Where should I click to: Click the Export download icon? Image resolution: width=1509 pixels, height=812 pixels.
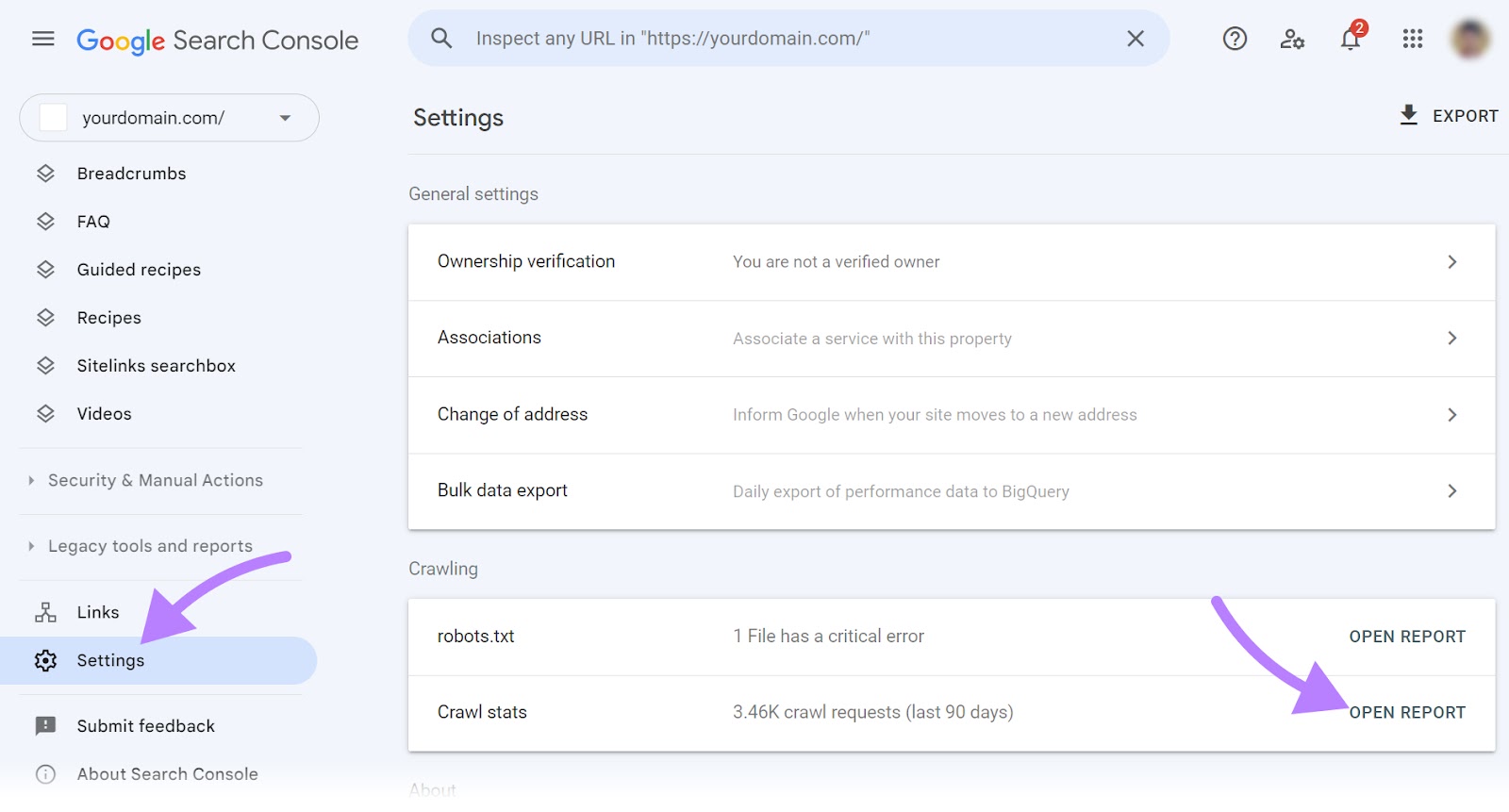coord(1408,115)
